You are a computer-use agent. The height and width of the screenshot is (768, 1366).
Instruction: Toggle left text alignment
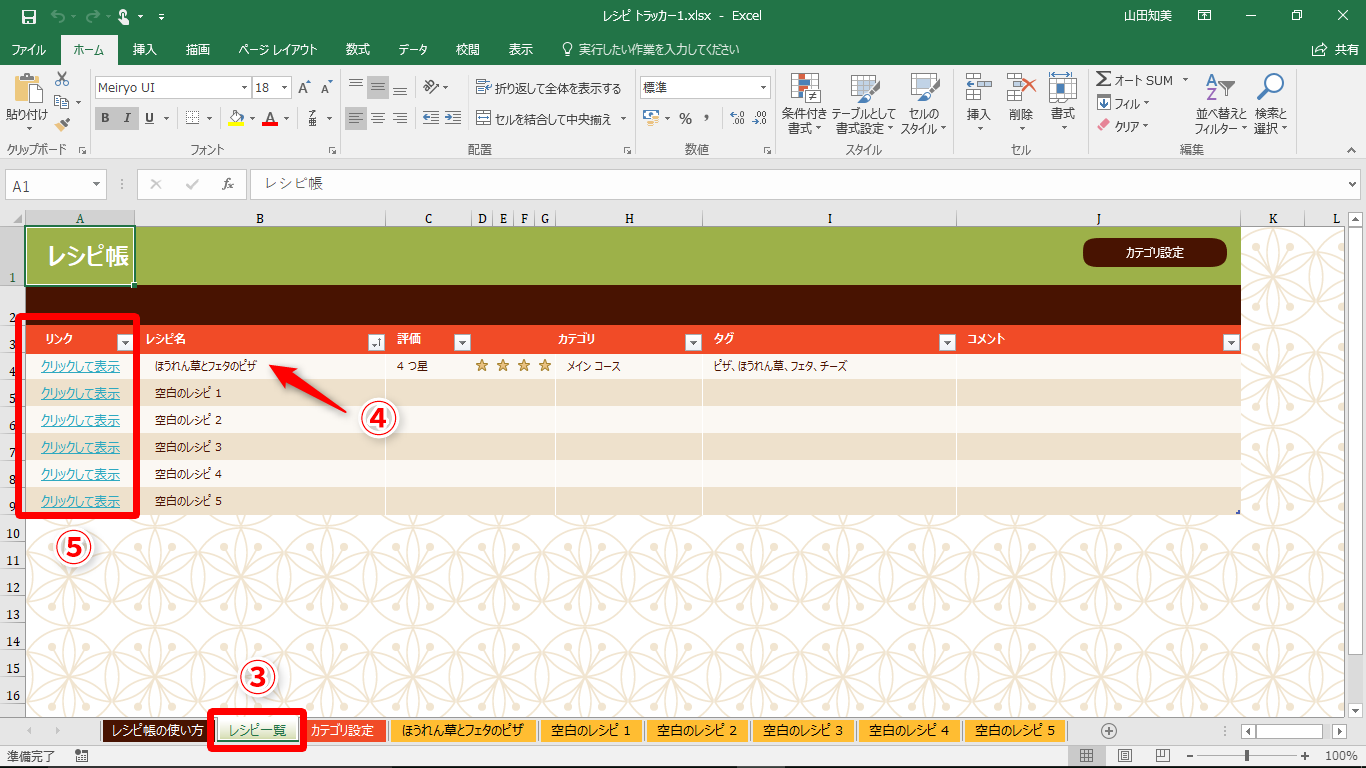coord(357,118)
